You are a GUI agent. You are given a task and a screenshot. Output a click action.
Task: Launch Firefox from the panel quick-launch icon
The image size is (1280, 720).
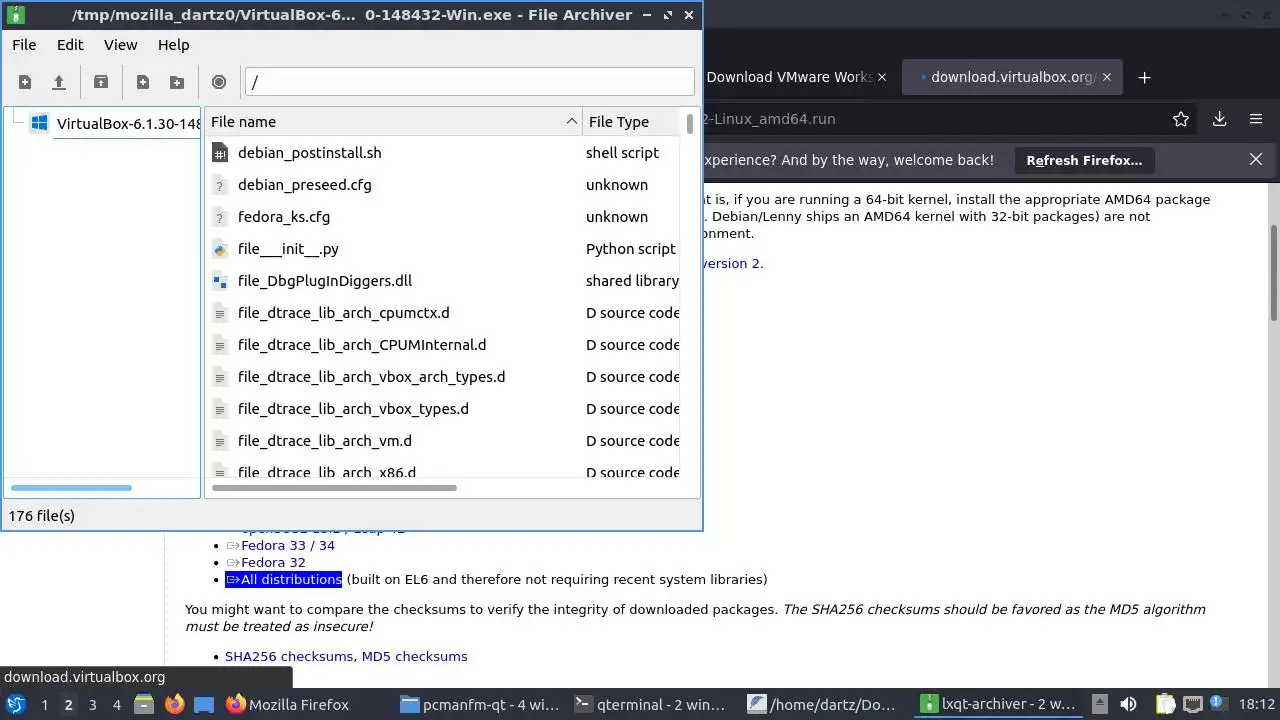(175, 704)
